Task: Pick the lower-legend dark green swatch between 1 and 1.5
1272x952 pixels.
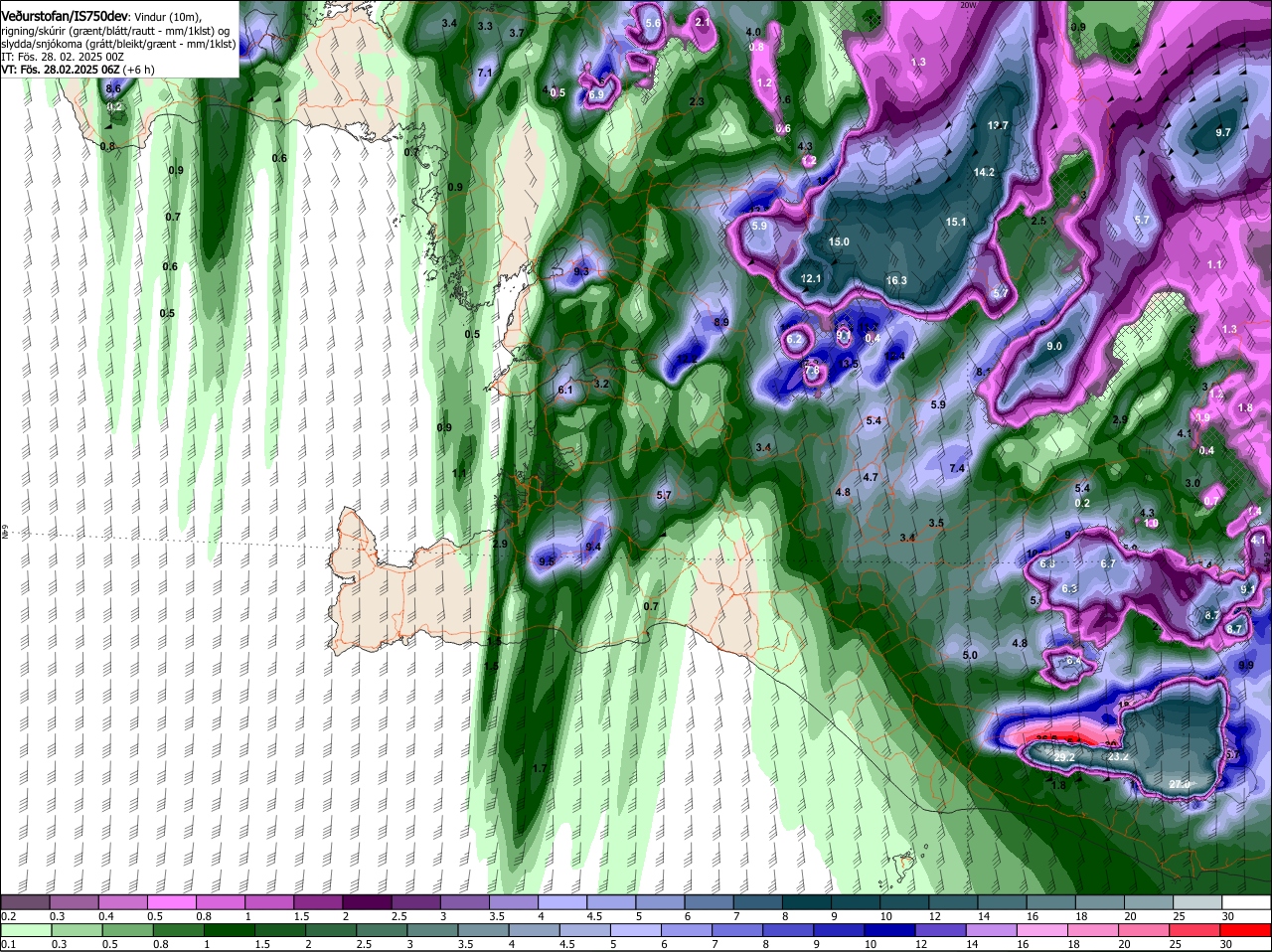Action: tap(228, 930)
